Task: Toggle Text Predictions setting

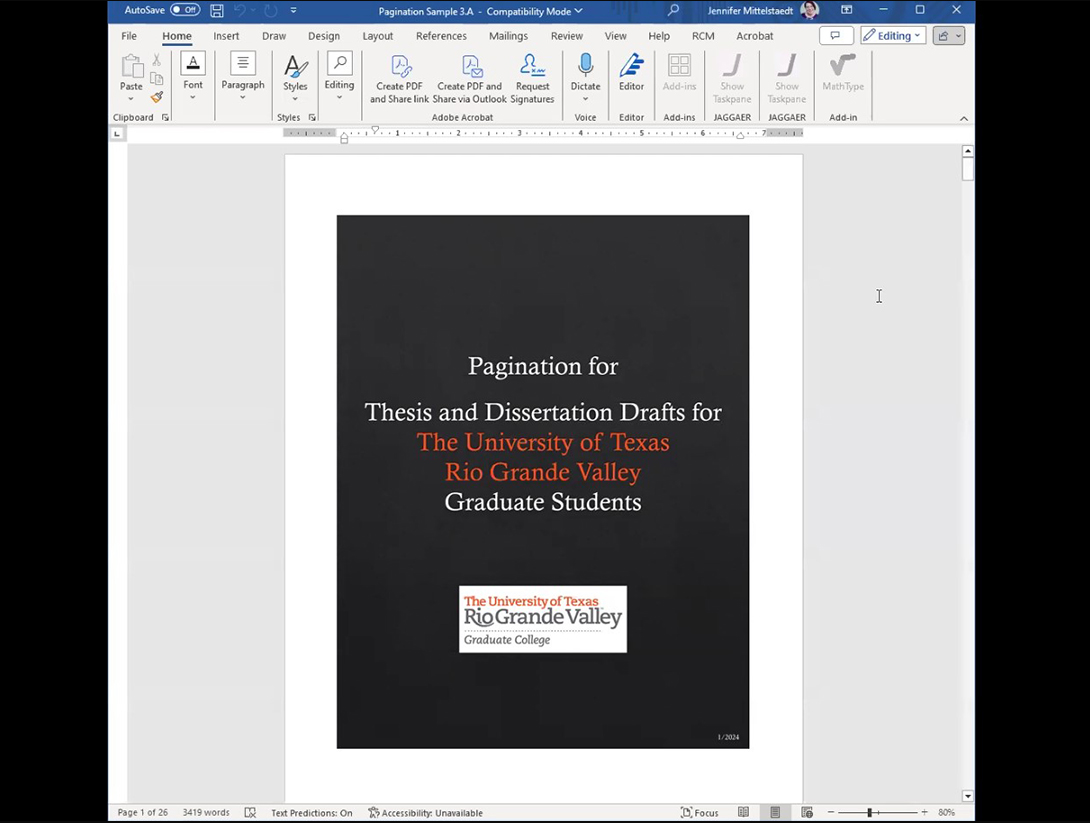Action: coord(312,813)
